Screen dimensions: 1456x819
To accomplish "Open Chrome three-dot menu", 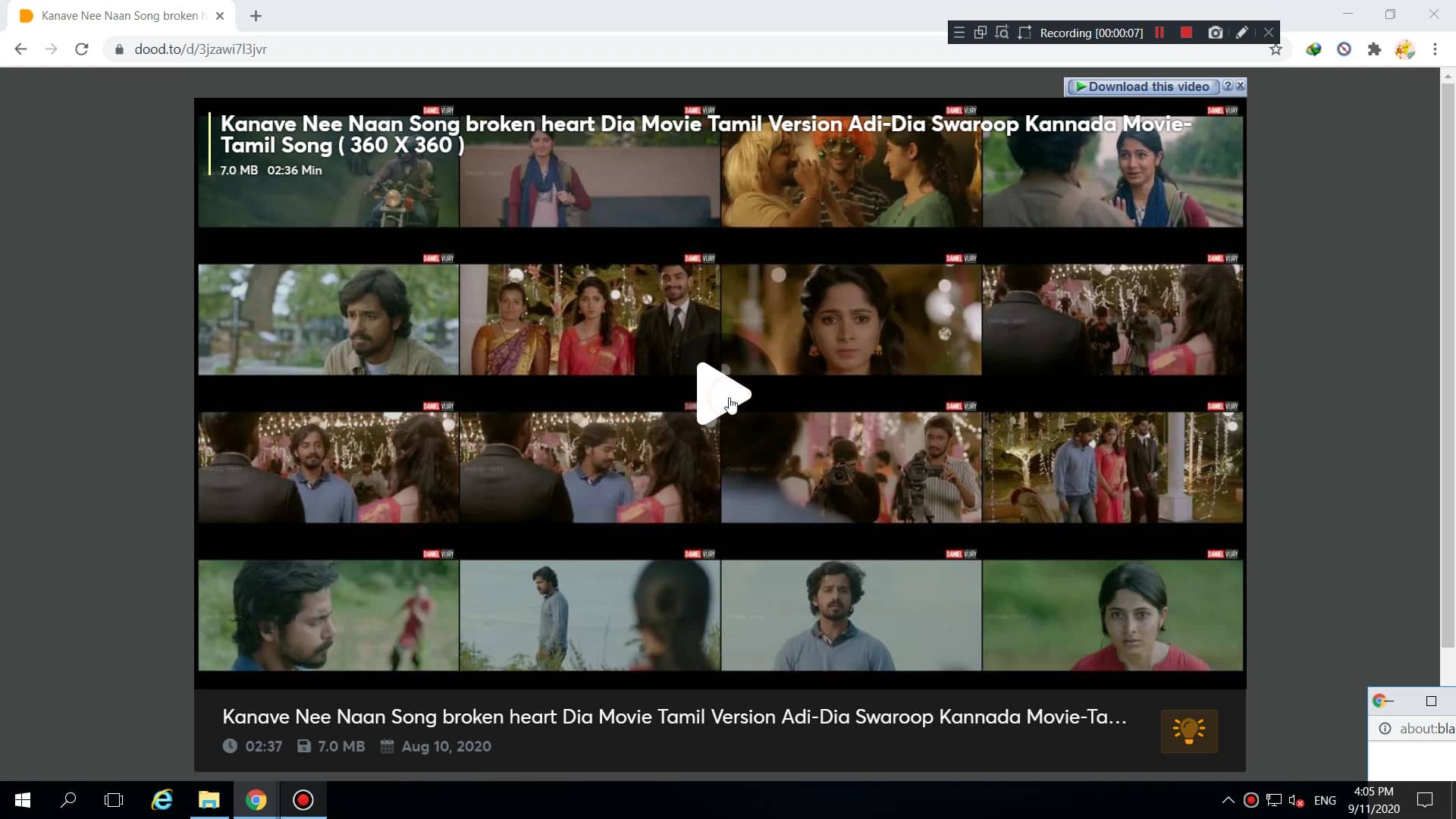I will [1435, 49].
